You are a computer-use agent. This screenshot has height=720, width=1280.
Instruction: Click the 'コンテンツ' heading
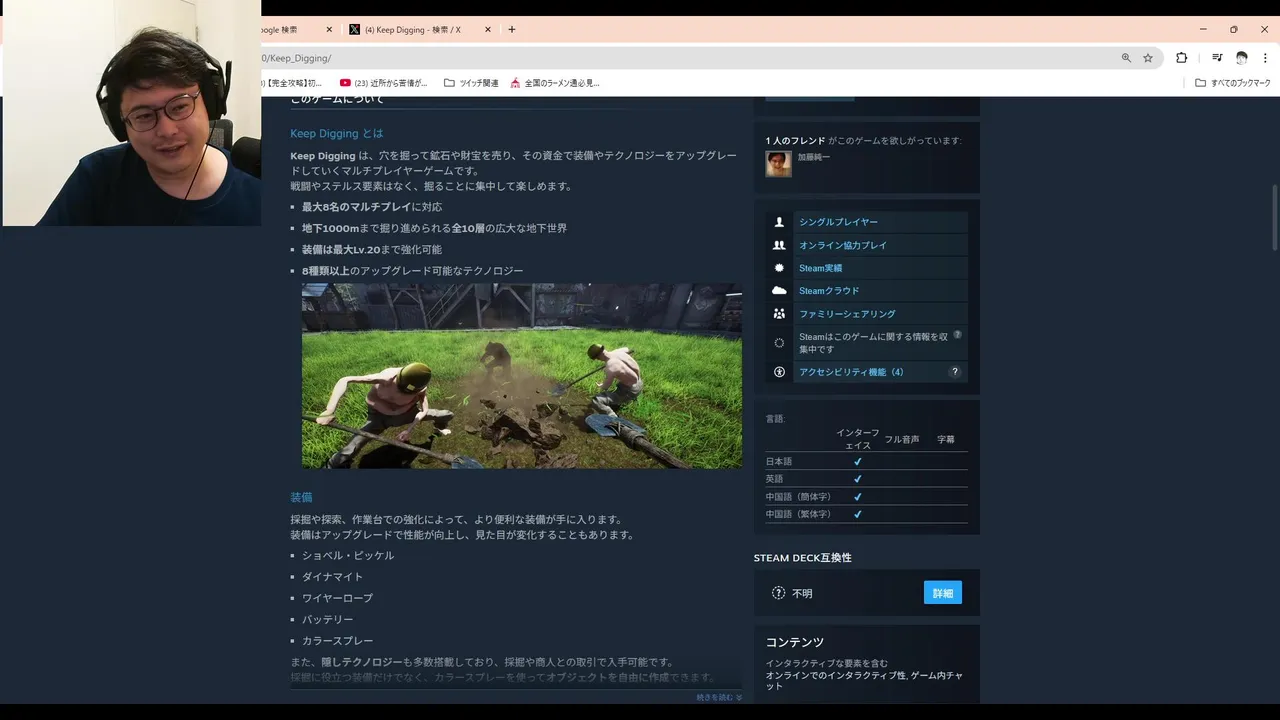click(x=795, y=642)
